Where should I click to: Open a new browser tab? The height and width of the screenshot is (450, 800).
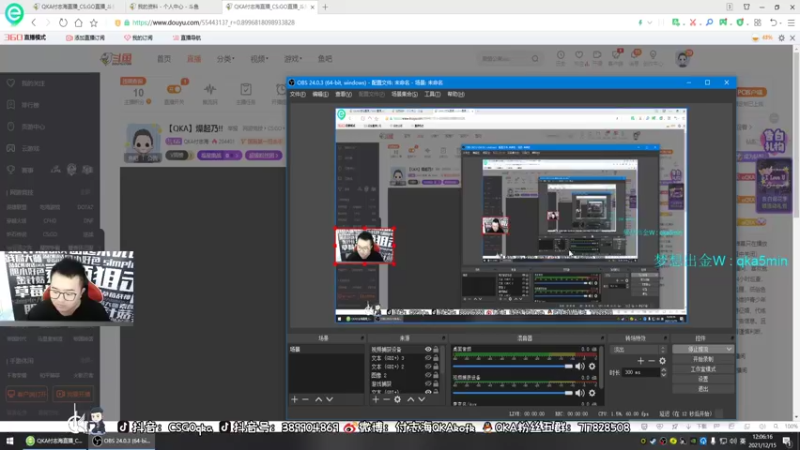[x=325, y=7]
